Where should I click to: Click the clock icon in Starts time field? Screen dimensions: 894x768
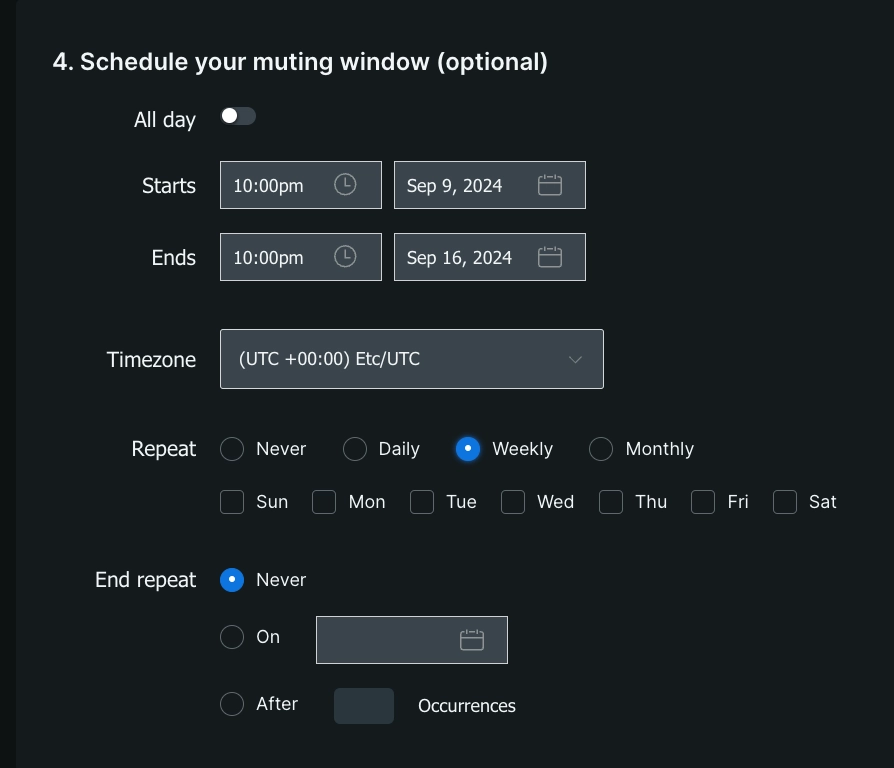point(345,185)
